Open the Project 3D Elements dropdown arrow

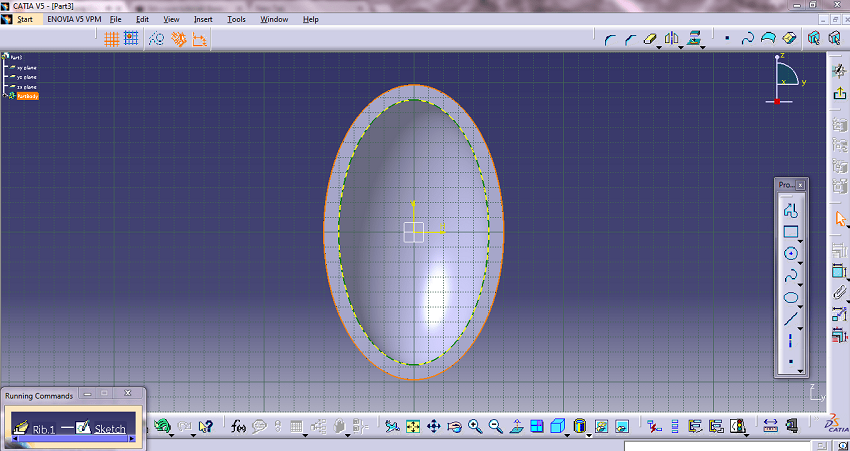pyautogui.click(x=703, y=48)
